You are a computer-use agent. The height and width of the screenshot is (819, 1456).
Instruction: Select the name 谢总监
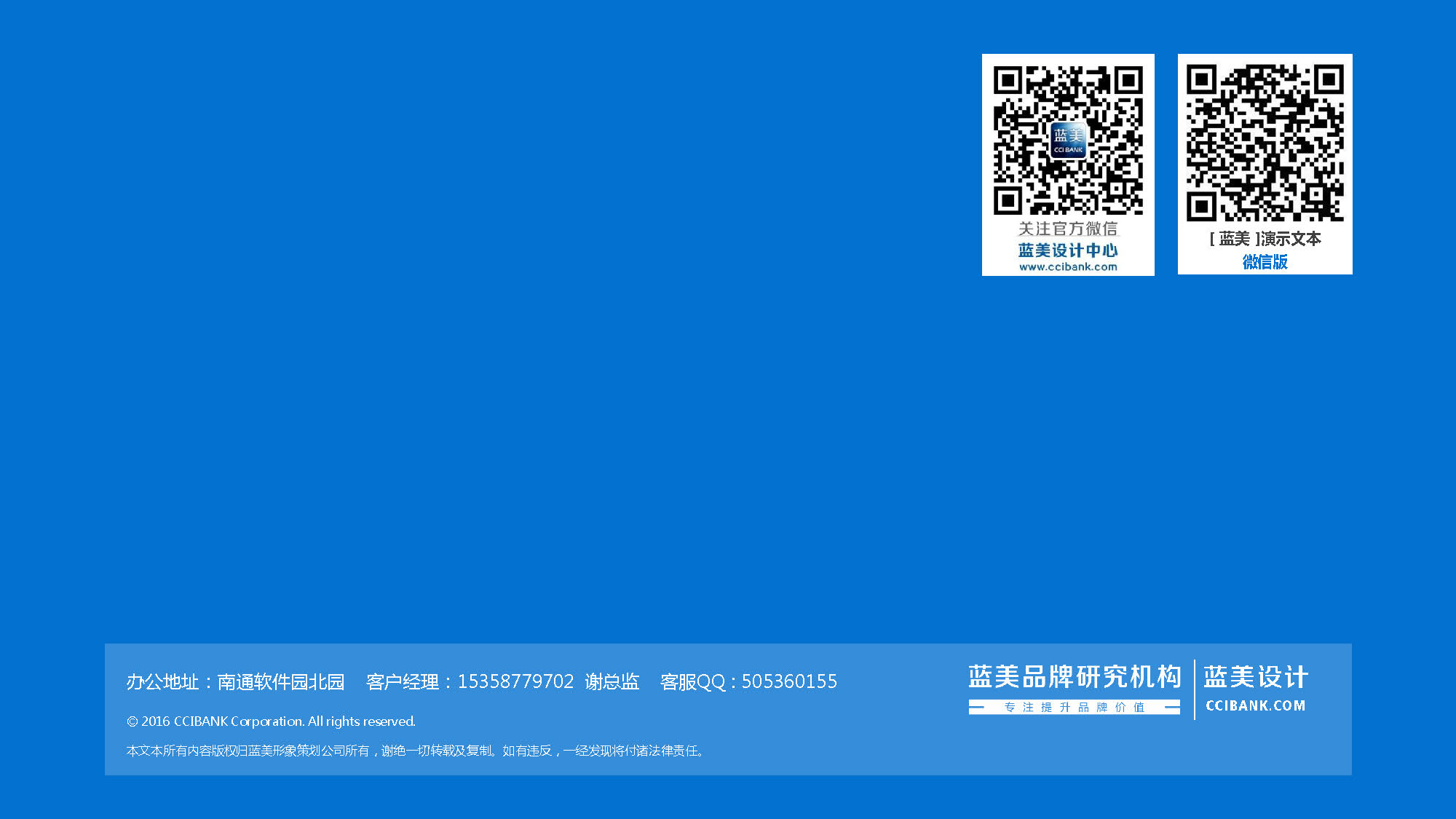(x=612, y=681)
